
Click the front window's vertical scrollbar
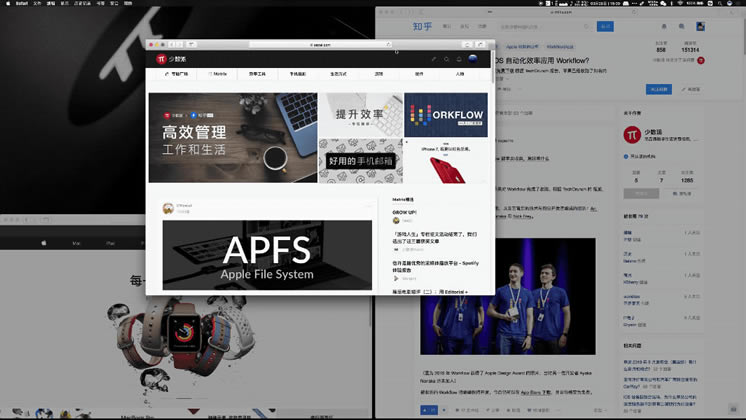point(492,67)
